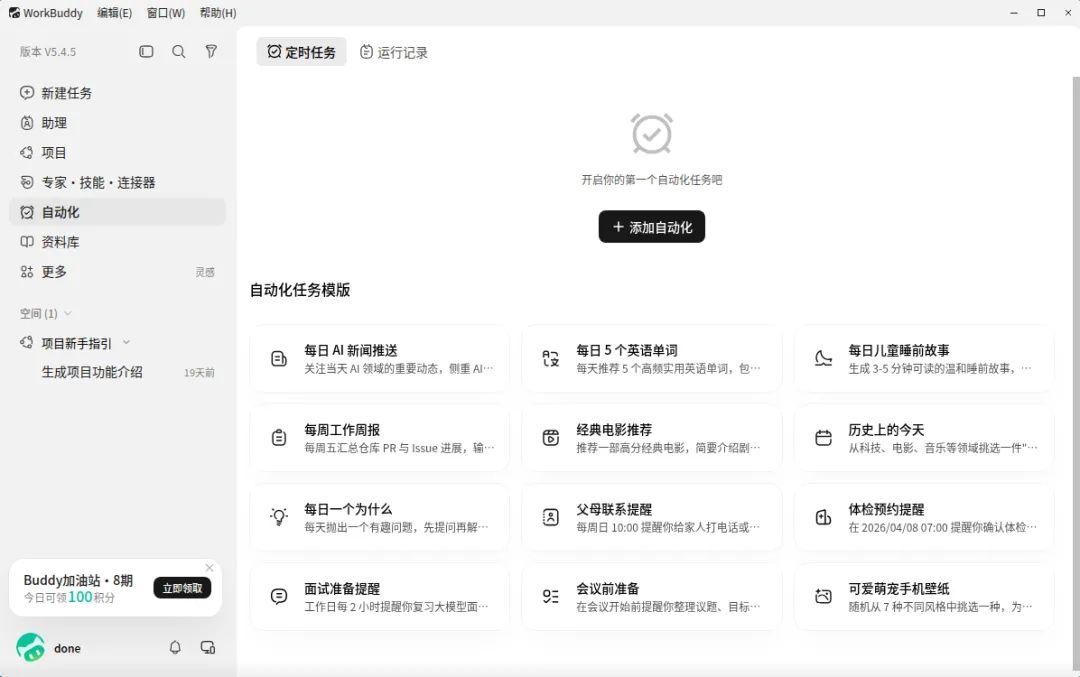Click 工作日每 2 小时提醒 description

click(396, 607)
